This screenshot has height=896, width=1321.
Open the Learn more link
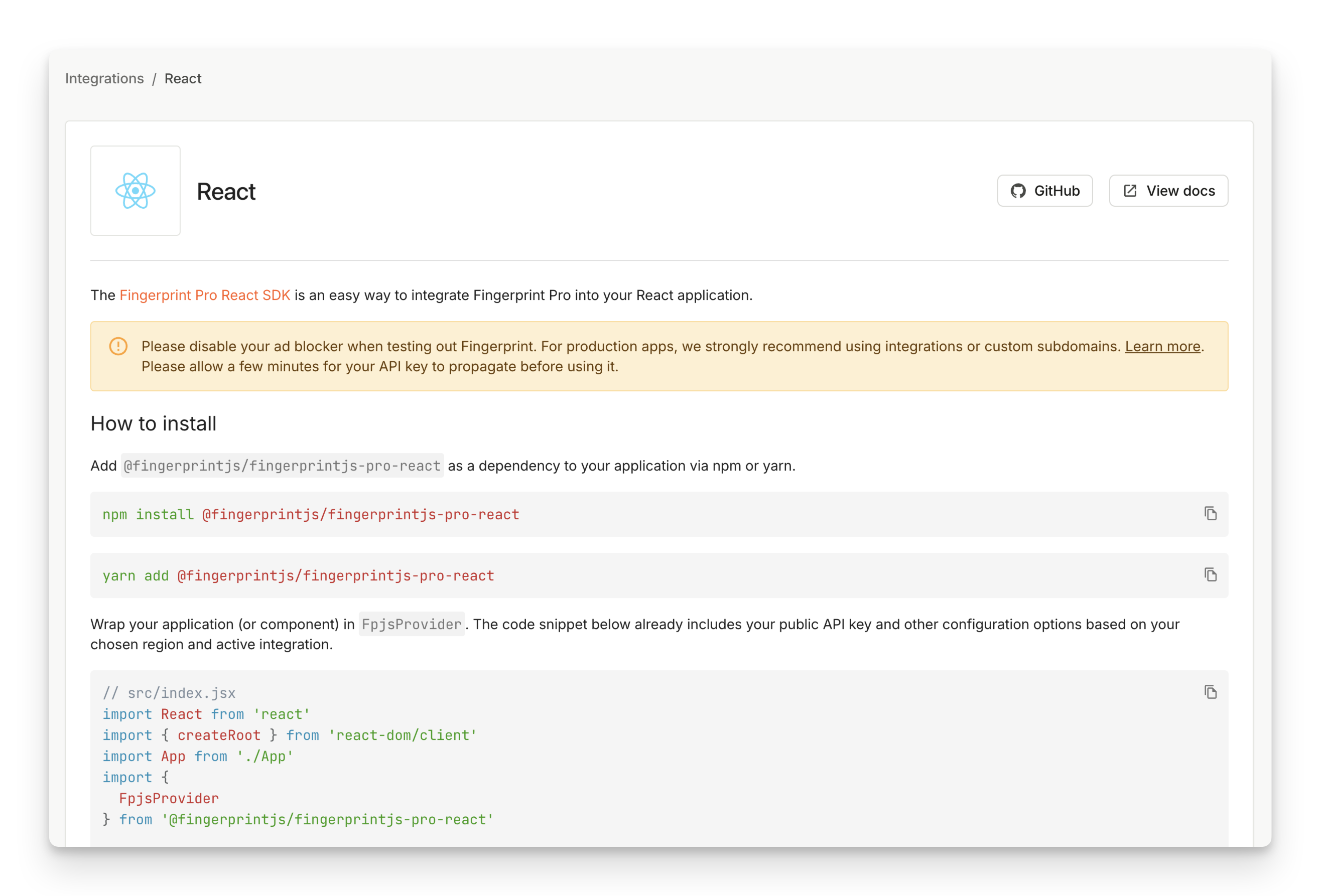click(x=1162, y=346)
